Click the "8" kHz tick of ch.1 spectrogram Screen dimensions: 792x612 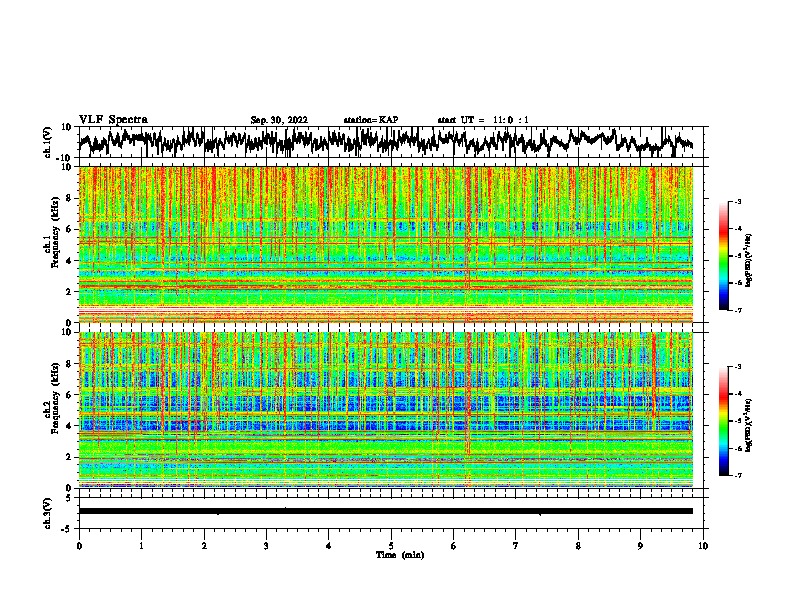coord(70,198)
